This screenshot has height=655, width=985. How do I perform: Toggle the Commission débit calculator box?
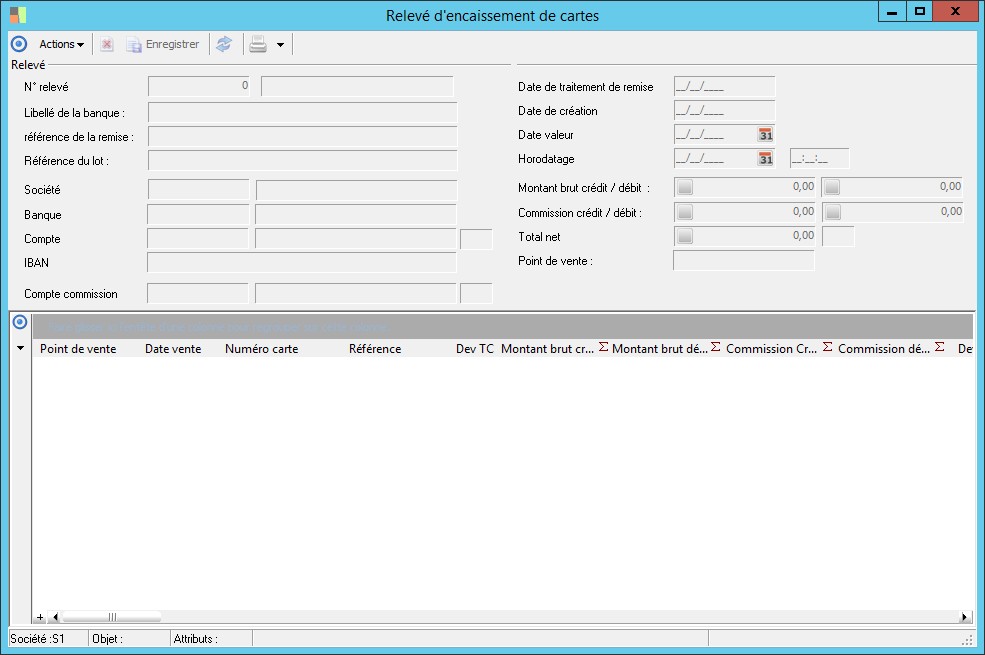click(833, 212)
